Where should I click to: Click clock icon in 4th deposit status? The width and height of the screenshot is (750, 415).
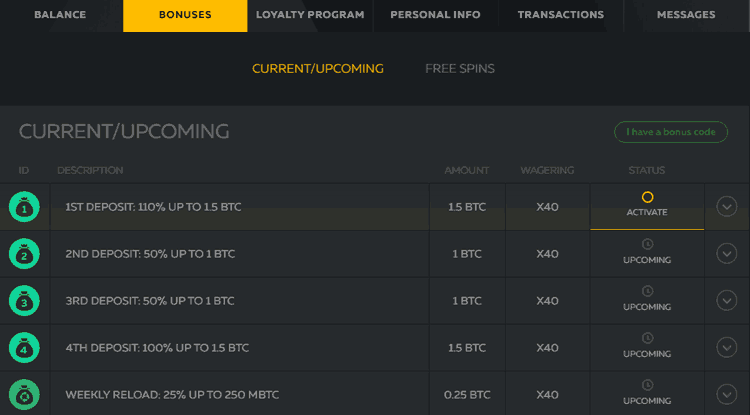(x=647, y=338)
